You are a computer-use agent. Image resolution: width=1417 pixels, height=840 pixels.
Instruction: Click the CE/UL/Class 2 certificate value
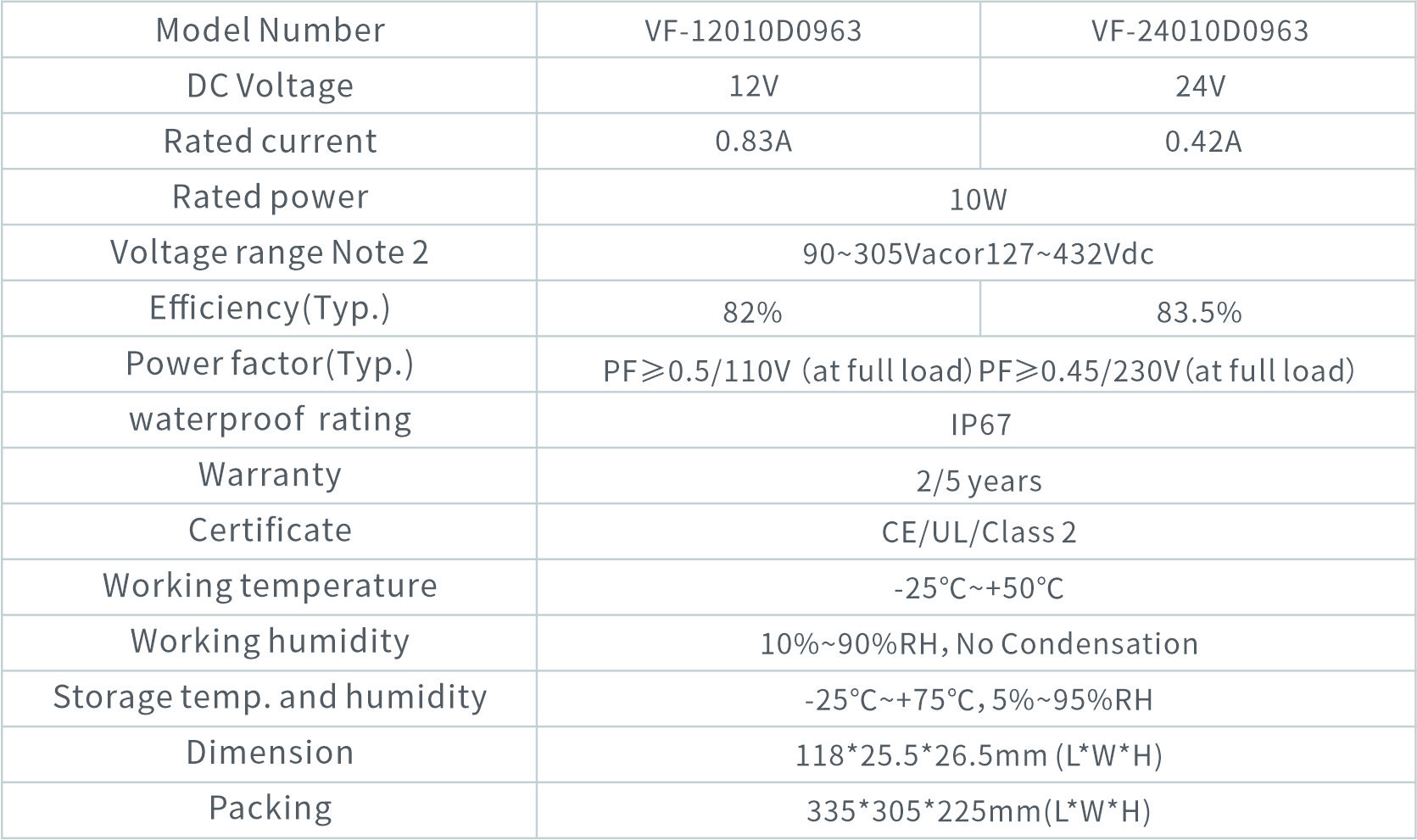[x=979, y=532]
